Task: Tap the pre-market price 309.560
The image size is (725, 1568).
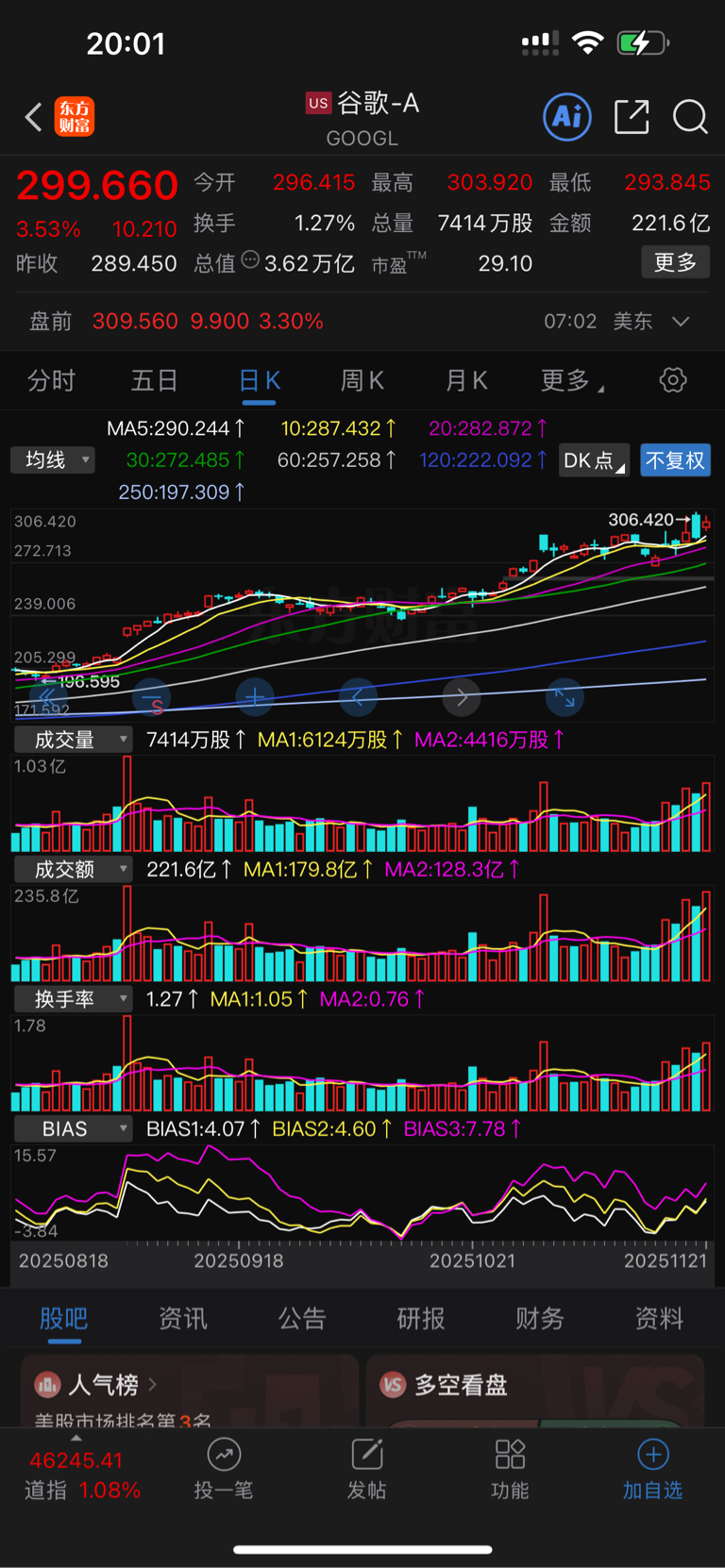Action: [x=135, y=322]
